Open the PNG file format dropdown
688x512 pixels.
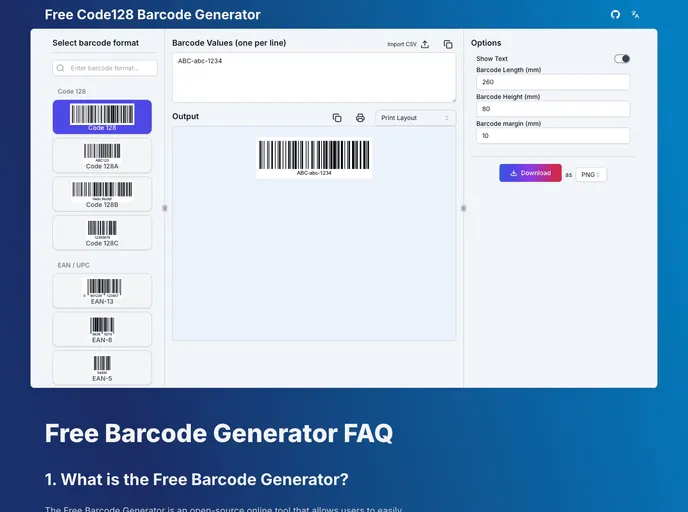(591, 175)
